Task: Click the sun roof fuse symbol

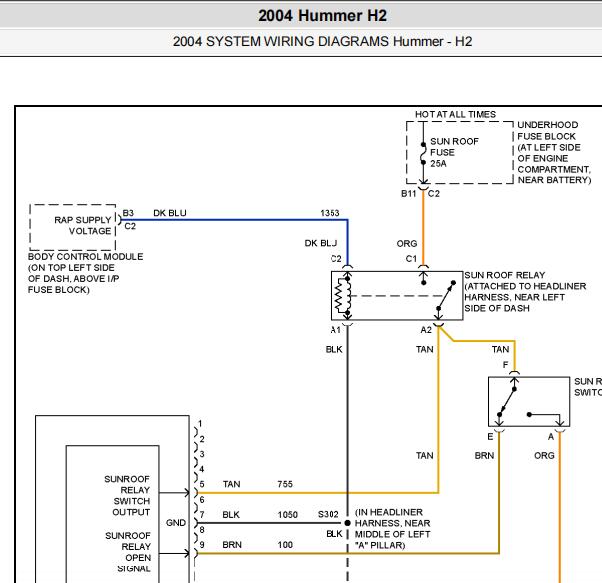Action: [423, 154]
